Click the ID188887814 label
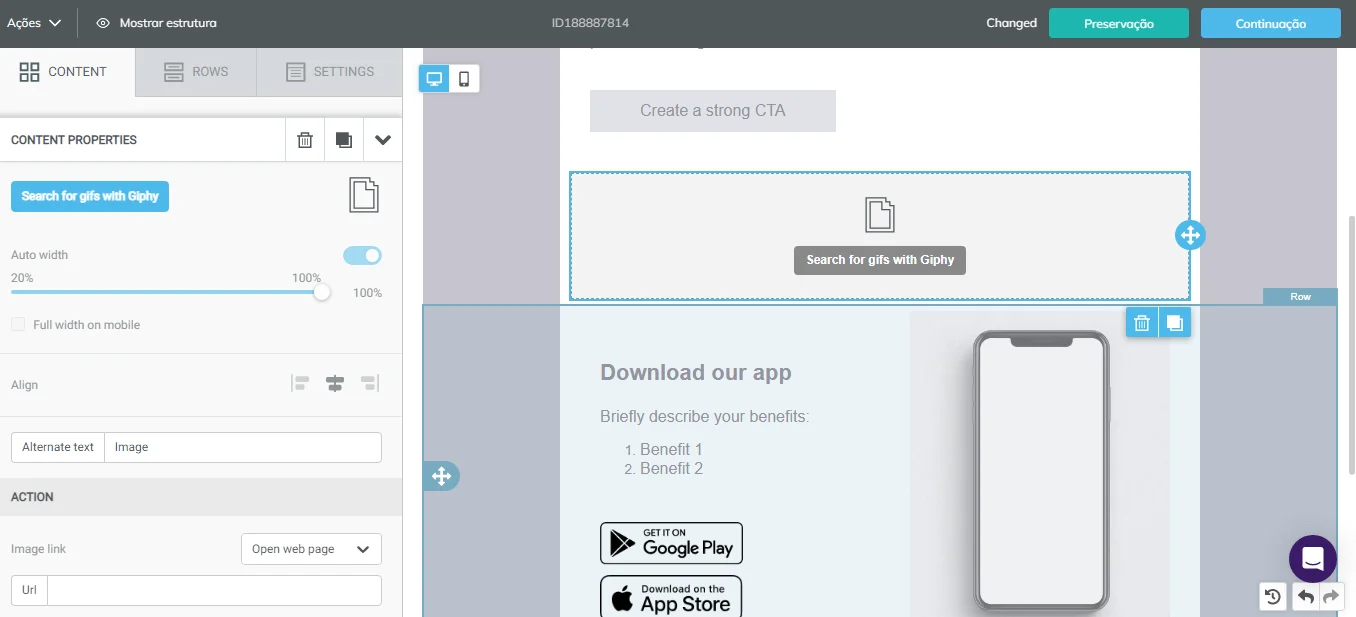The image size is (1356, 617). point(590,23)
